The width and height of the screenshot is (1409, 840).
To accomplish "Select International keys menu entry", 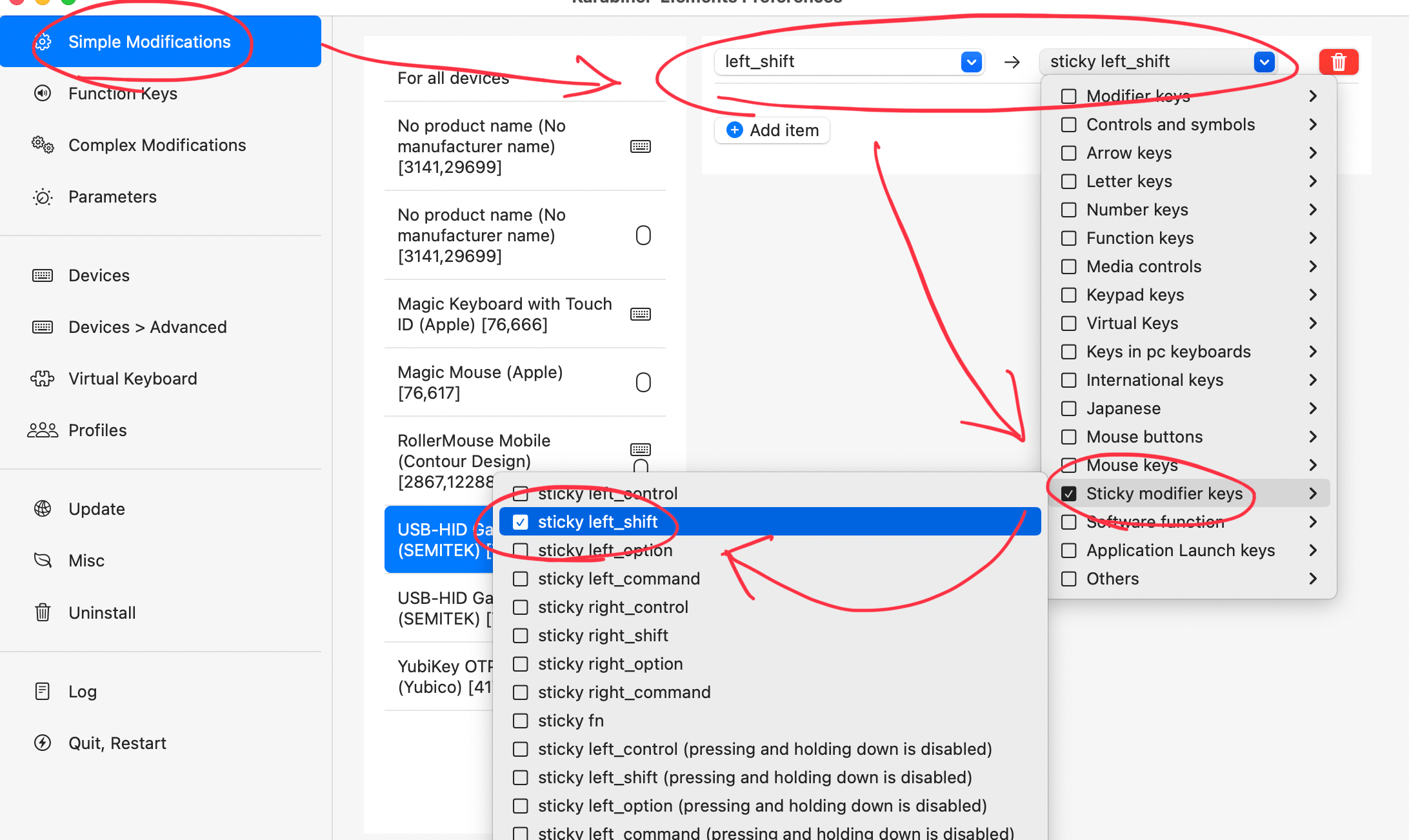I will (x=1189, y=380).
